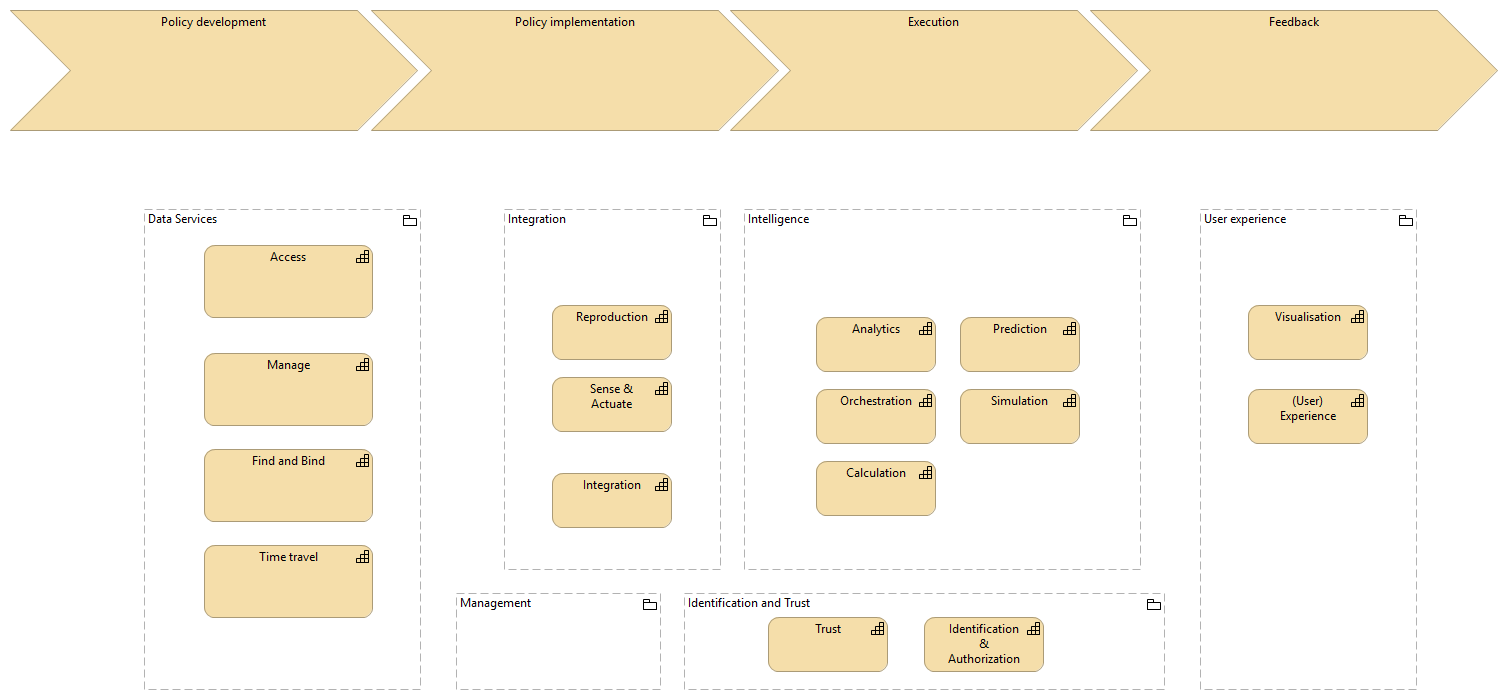Viewport: 1508px width, 700px height.
Task: Select the grid icon on Prediction
Action: pyautogui.click(x=1070, y=328)
